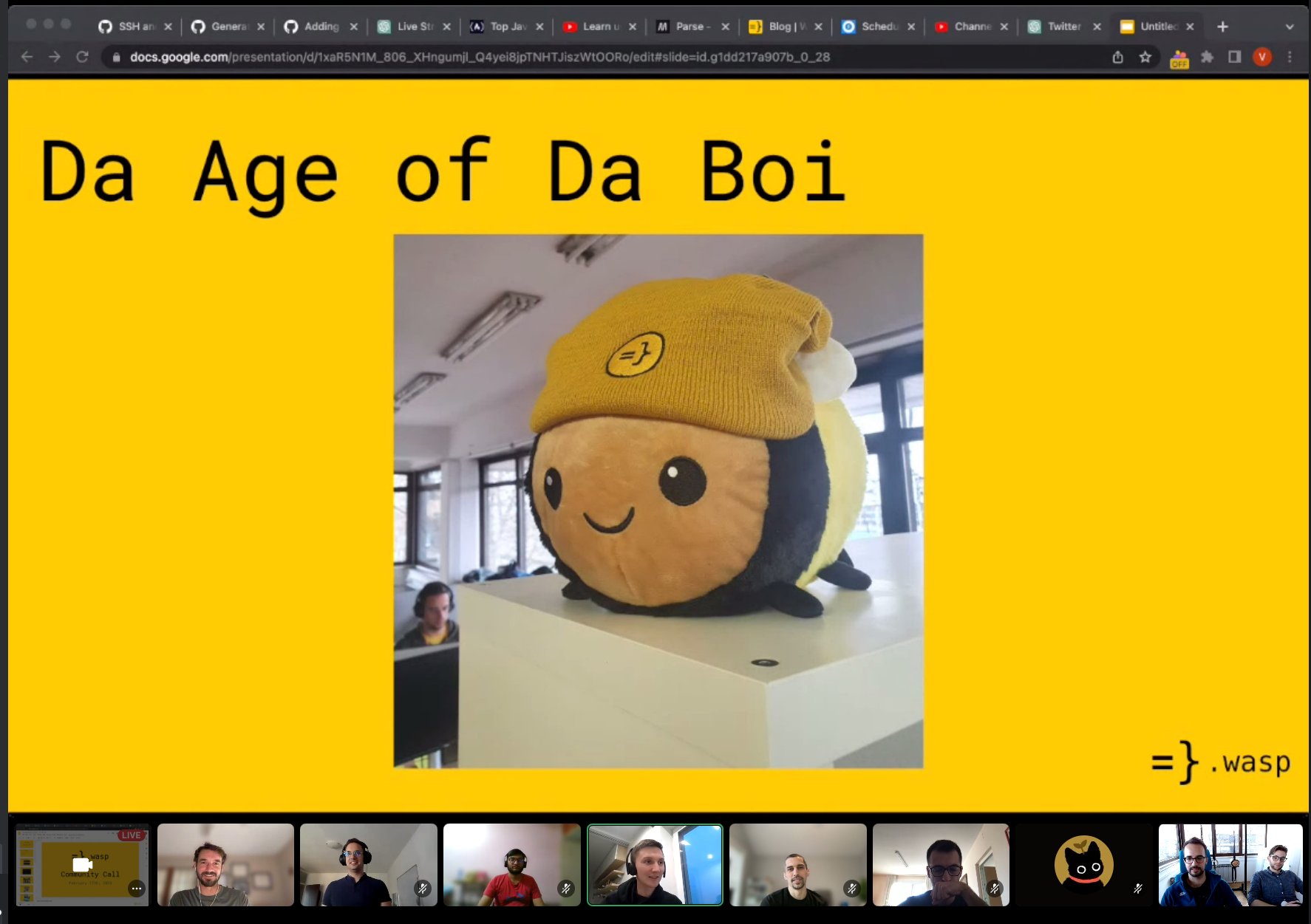Expand the tab search chevron
This screenshot has height=924, width=1311.
point(1290,27)
